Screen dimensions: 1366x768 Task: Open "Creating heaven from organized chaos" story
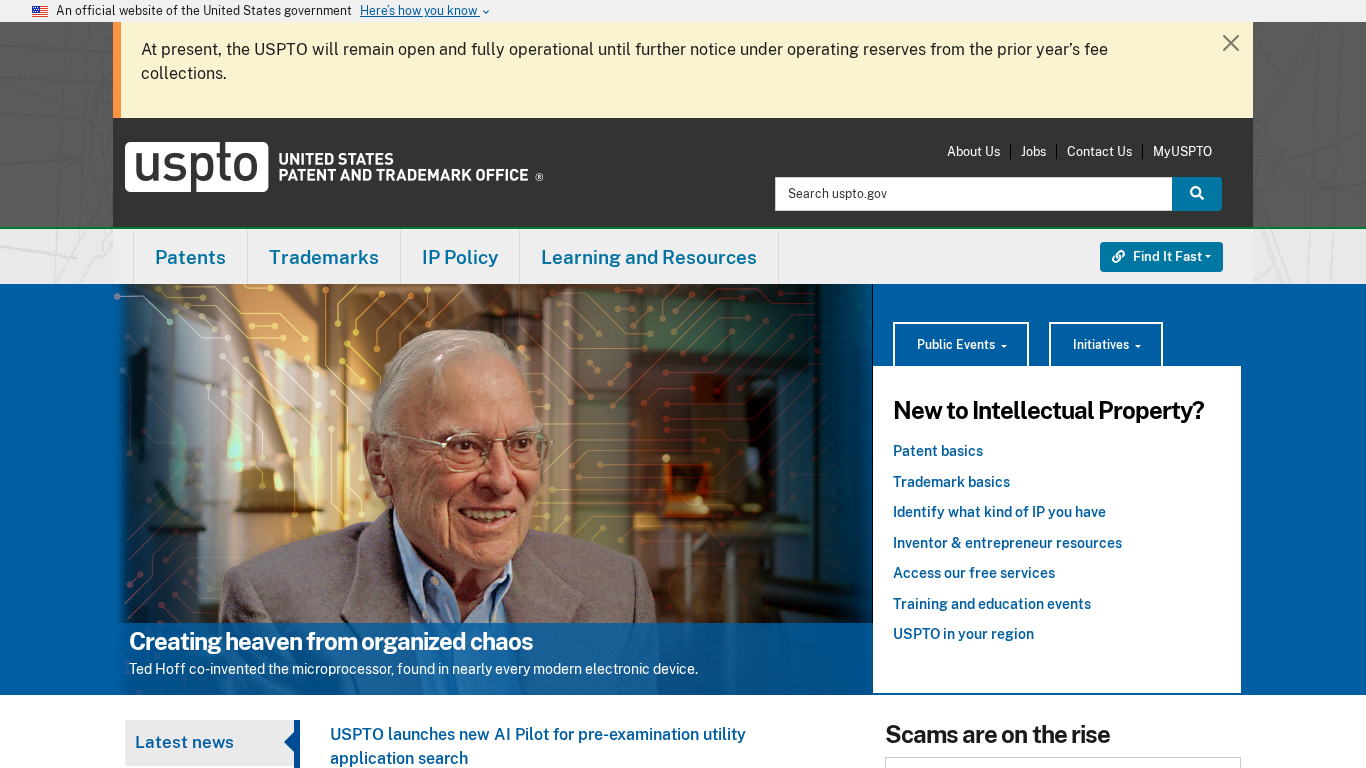pos(331,641)
